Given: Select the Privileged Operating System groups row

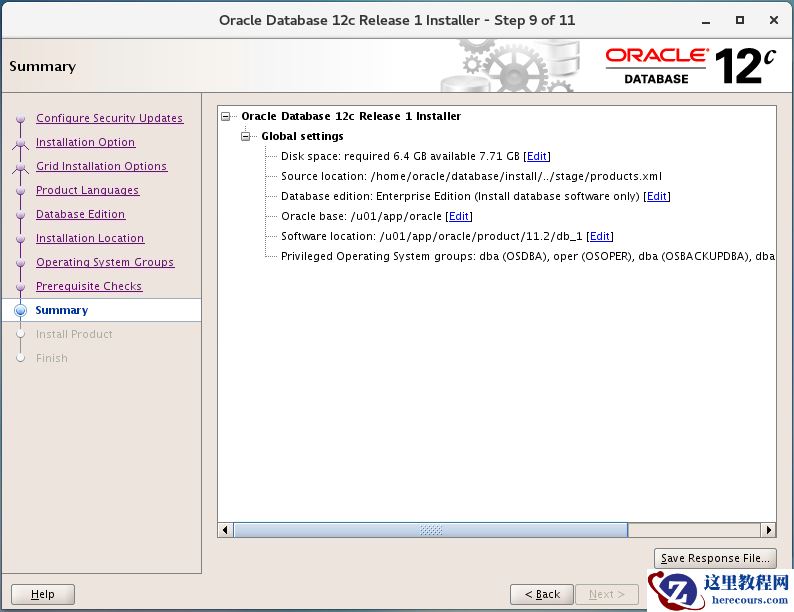Looking at the screenshot, I should [528, 257].
